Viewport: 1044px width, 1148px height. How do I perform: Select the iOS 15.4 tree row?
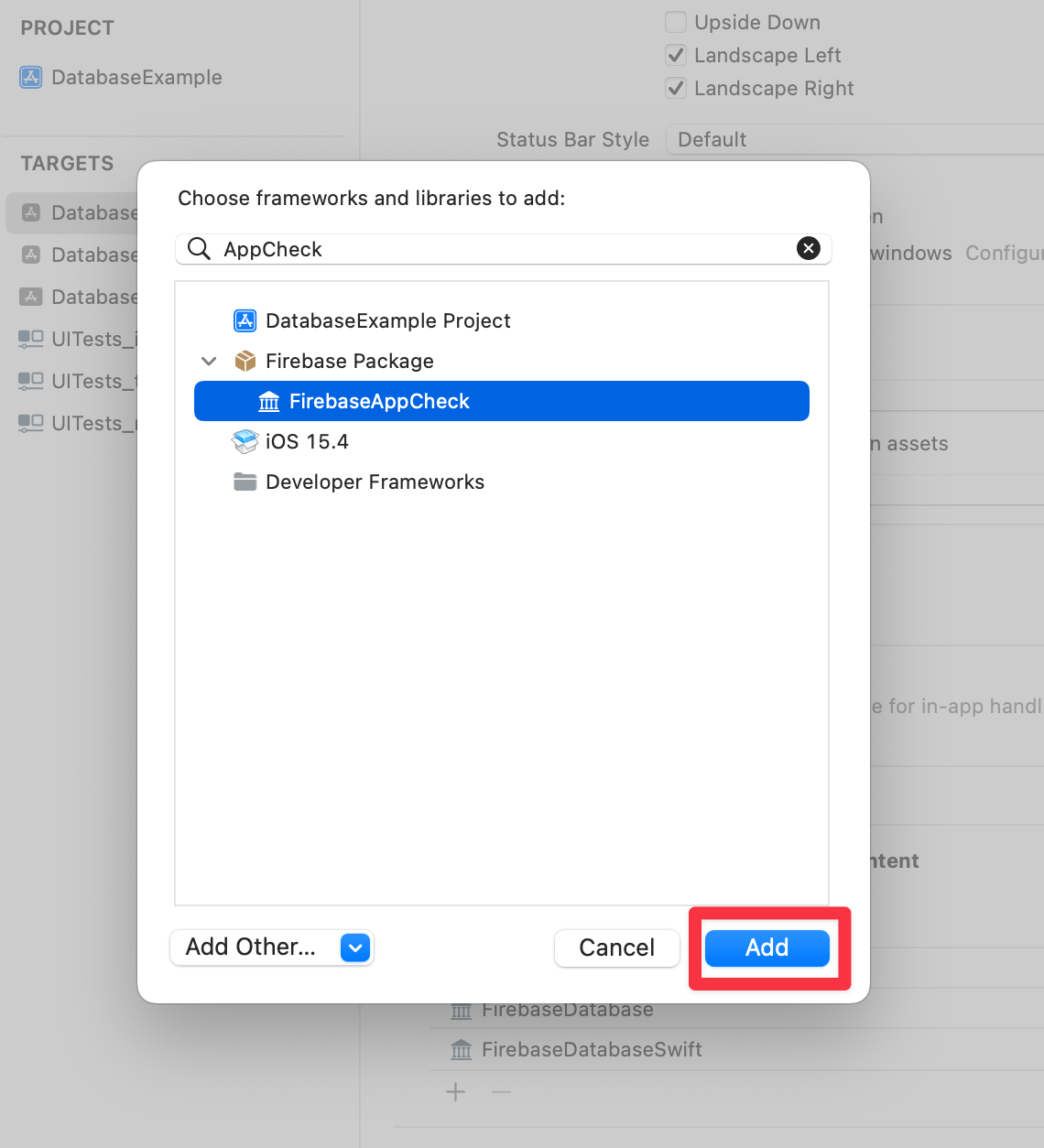(x=307, y=442)
